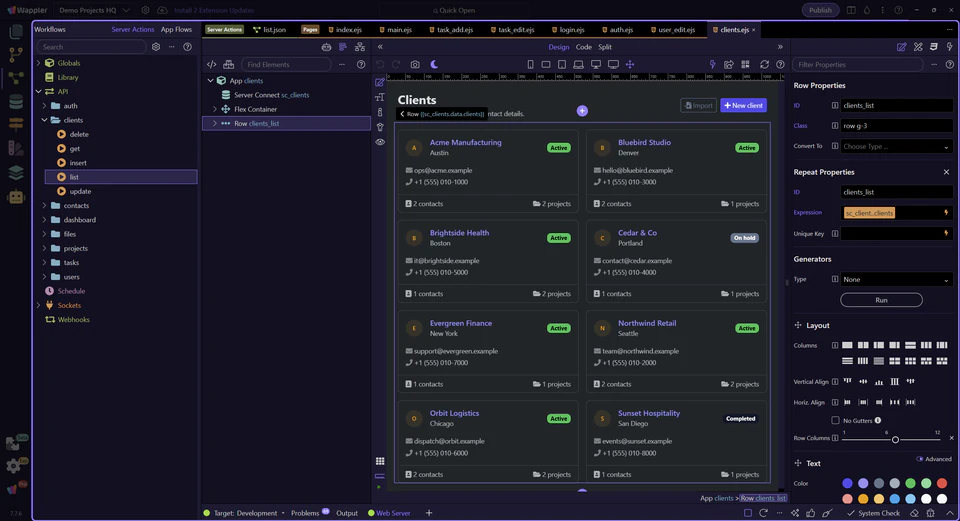Expand the contacts folder

click(44, 206)
